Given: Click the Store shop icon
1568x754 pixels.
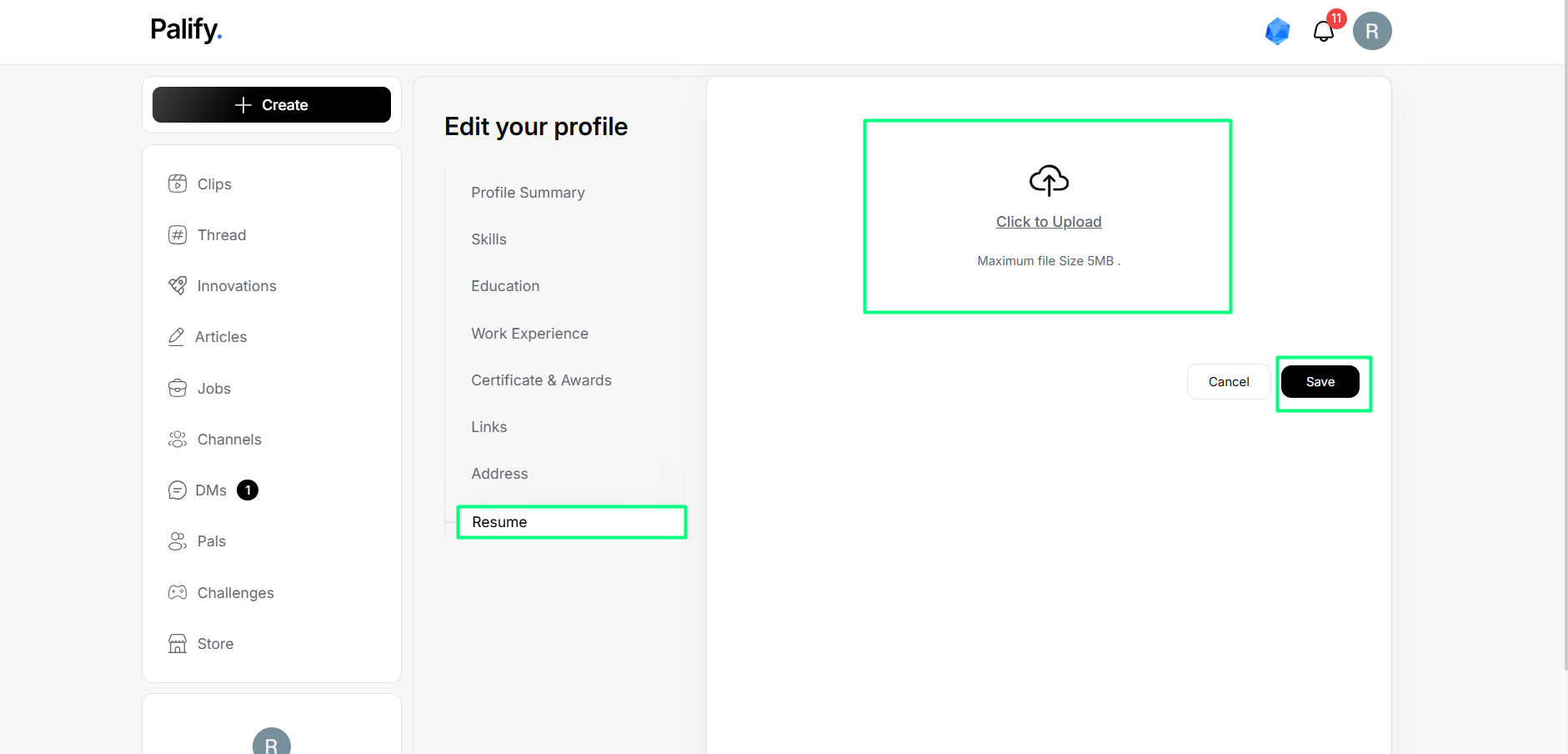Looking at the screenshot, I should click(178, 643).
